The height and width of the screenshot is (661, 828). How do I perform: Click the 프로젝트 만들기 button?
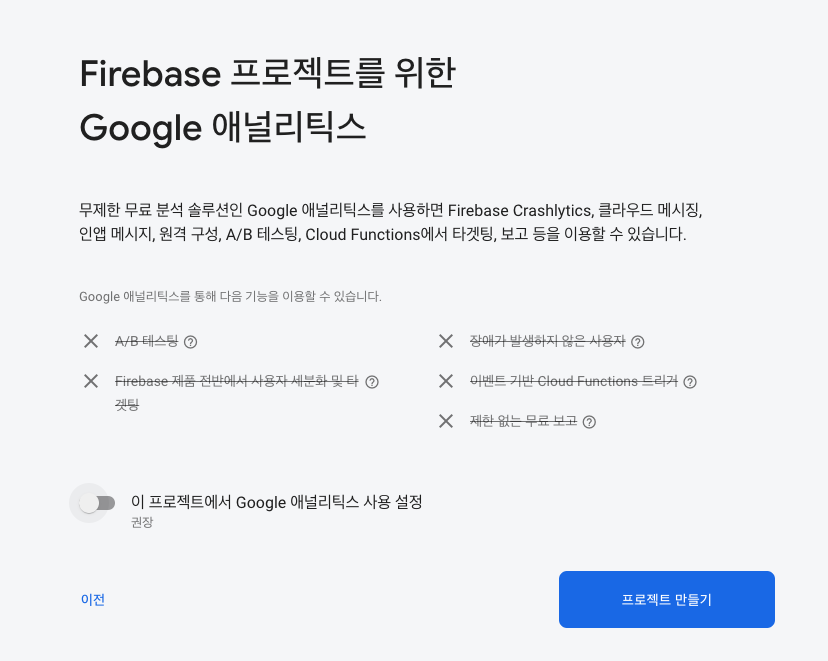click(667, 600)
